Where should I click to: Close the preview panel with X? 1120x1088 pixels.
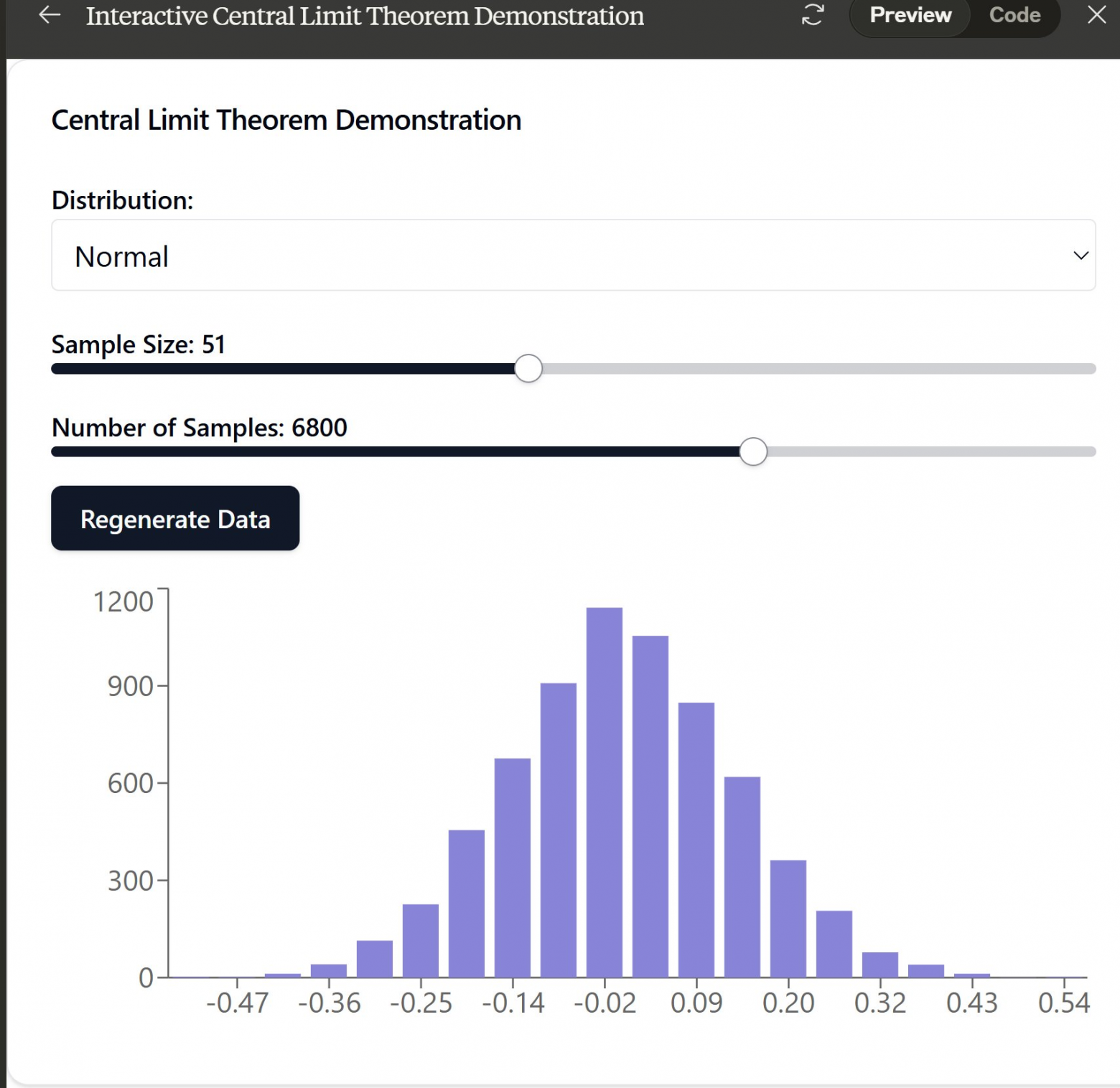[x=1096, y=15]
